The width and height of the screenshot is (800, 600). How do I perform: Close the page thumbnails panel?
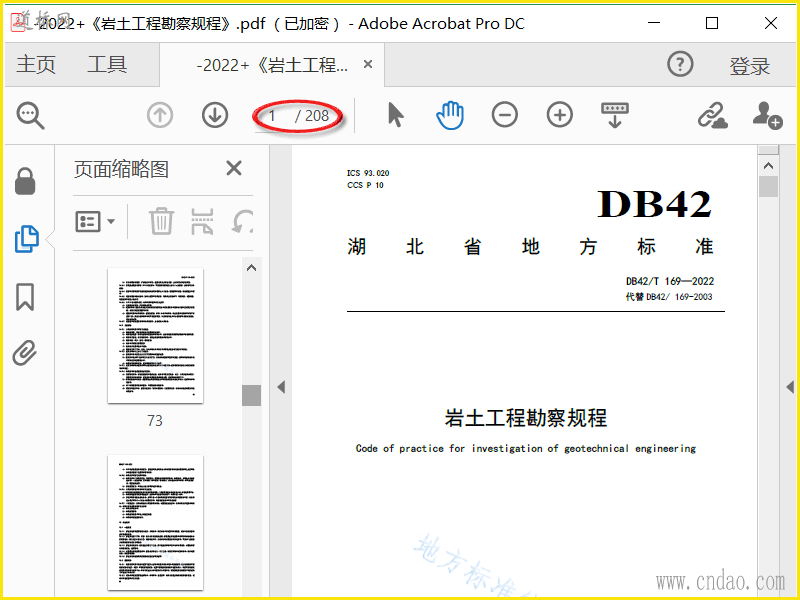[x=234, y=168]
